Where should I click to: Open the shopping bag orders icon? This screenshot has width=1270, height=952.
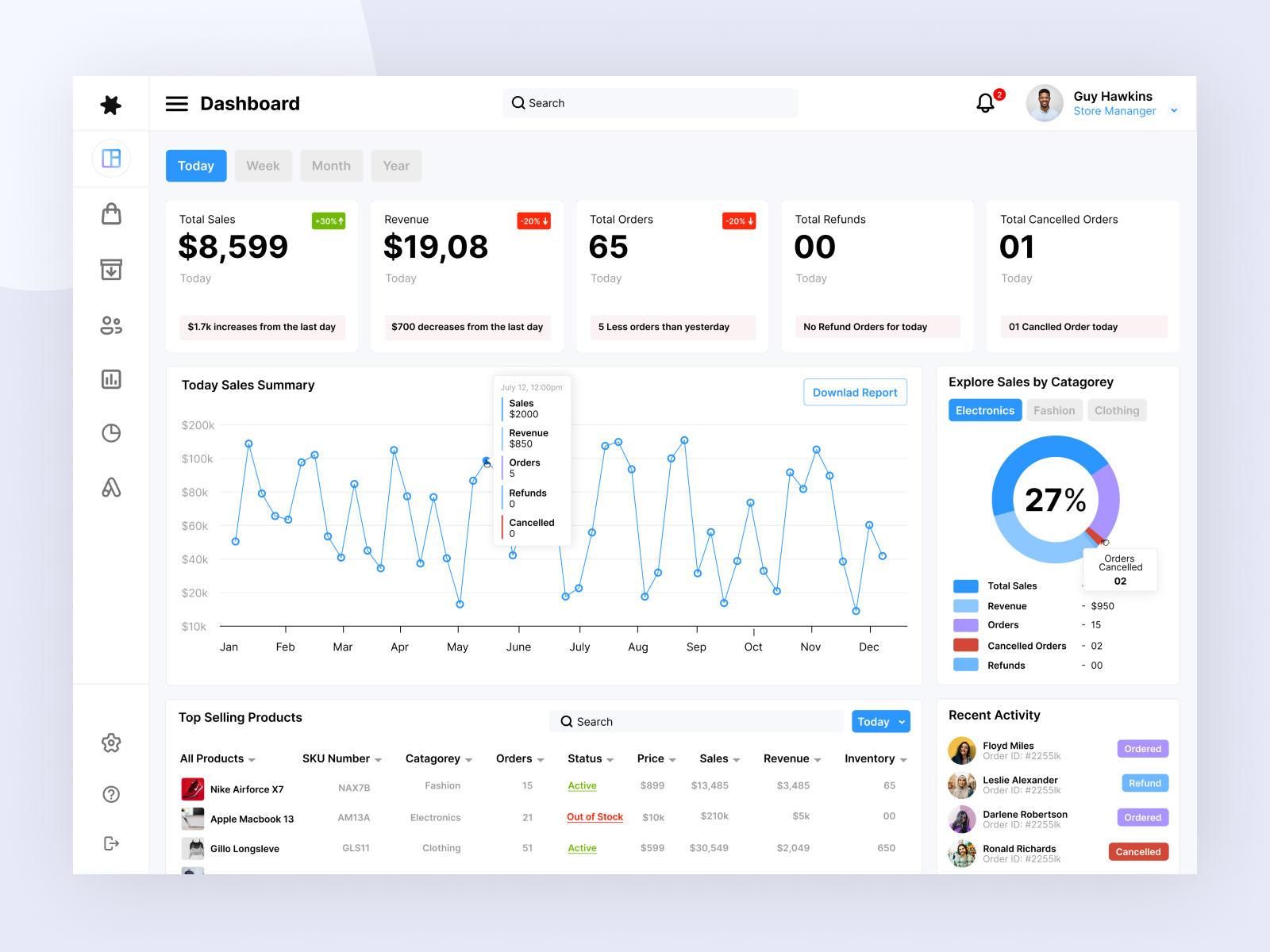pos(111,214)
